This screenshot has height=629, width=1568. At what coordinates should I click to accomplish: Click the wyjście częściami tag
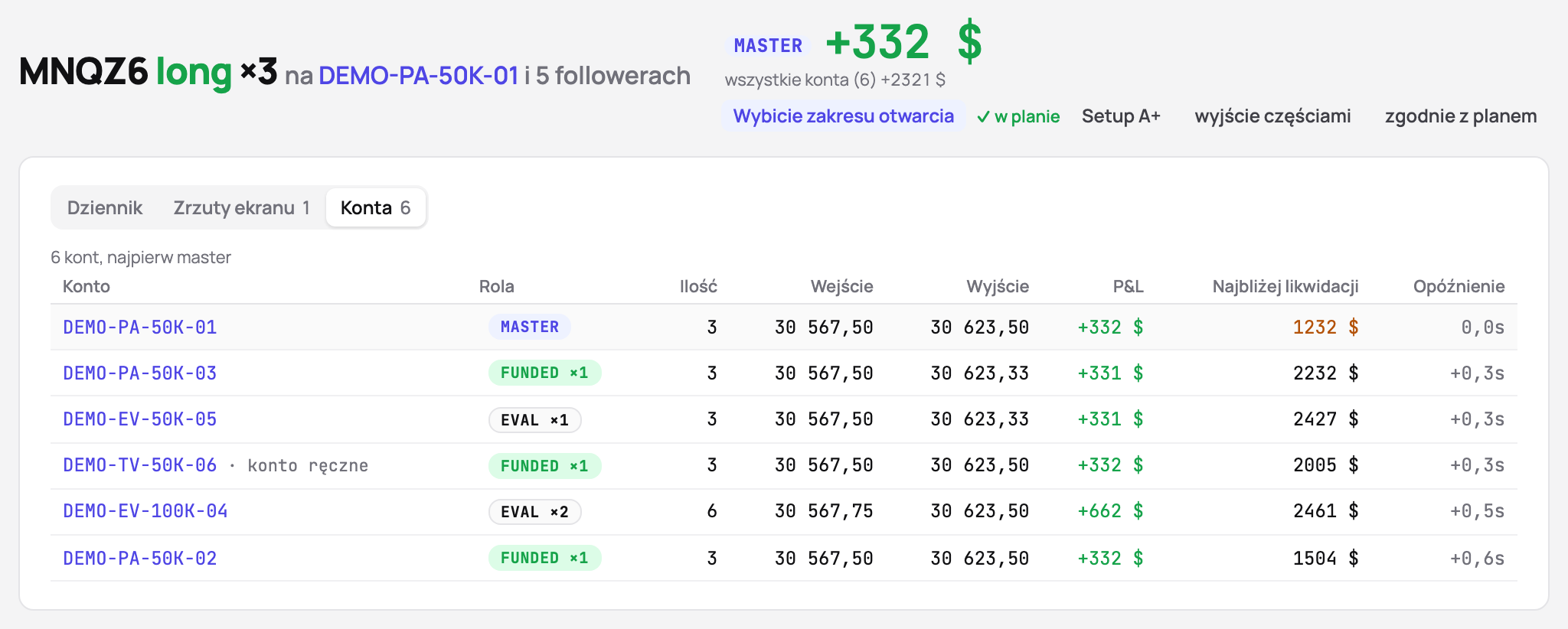1272,116
